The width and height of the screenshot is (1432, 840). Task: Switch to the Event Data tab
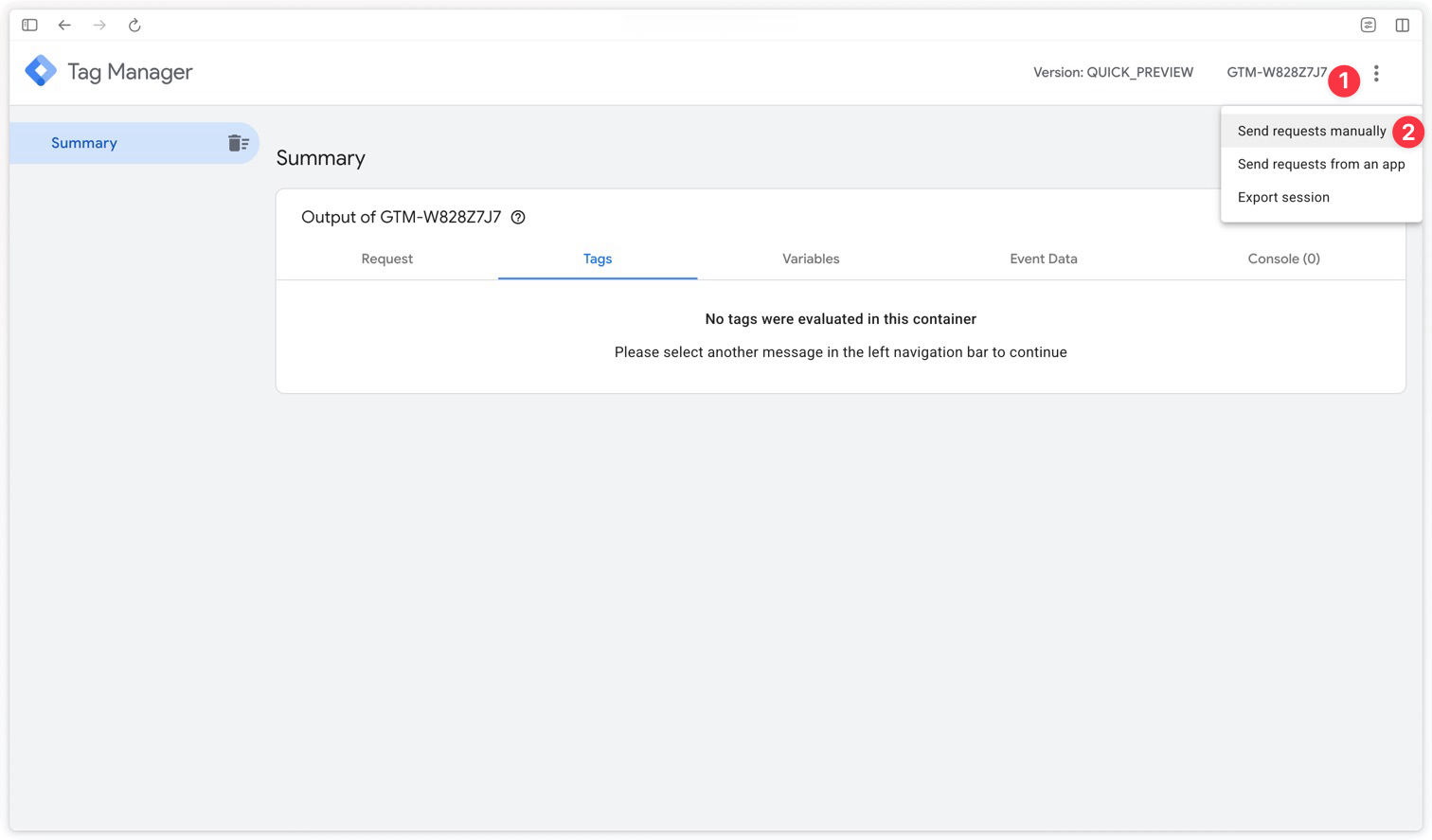pos(1044,259)
